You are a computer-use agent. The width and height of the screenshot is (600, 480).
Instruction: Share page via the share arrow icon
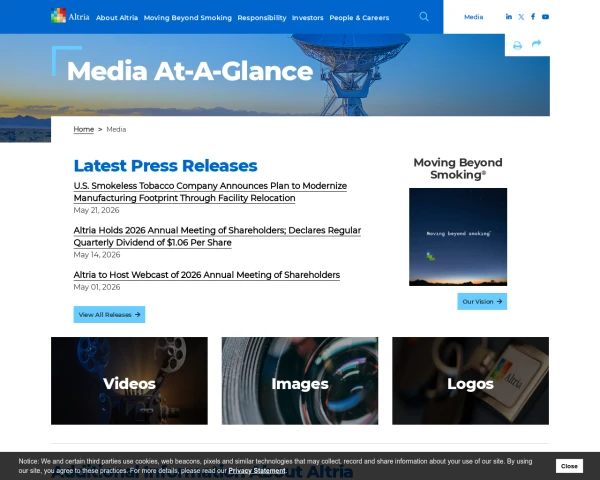536,44
